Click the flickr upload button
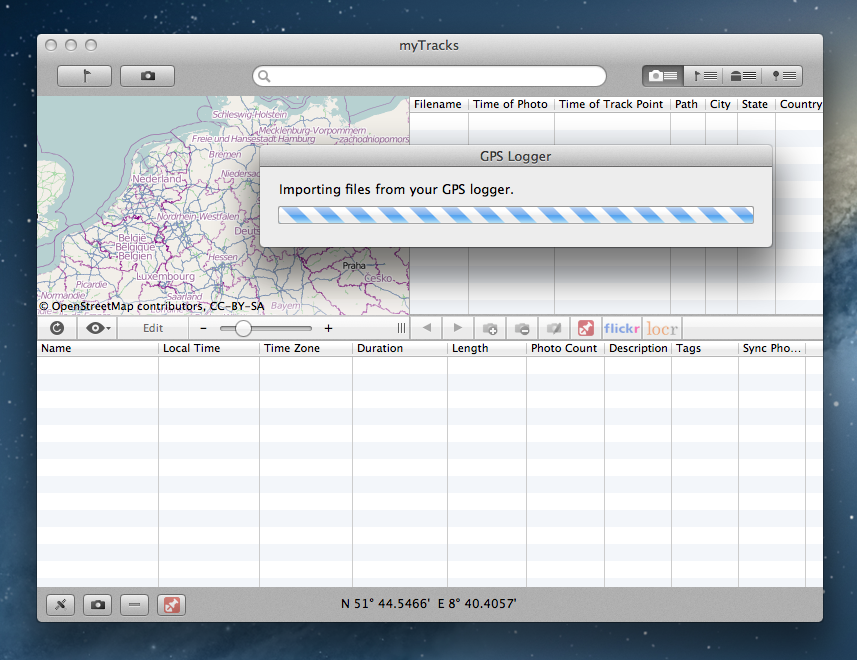Viewport: 857px width, 660px height. (621, 328)
